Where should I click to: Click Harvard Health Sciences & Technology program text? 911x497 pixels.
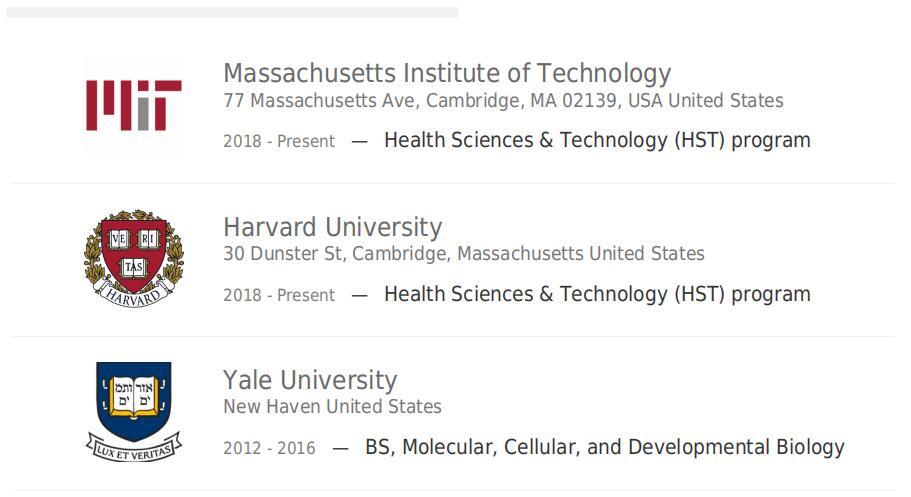[x=597, y=294]
